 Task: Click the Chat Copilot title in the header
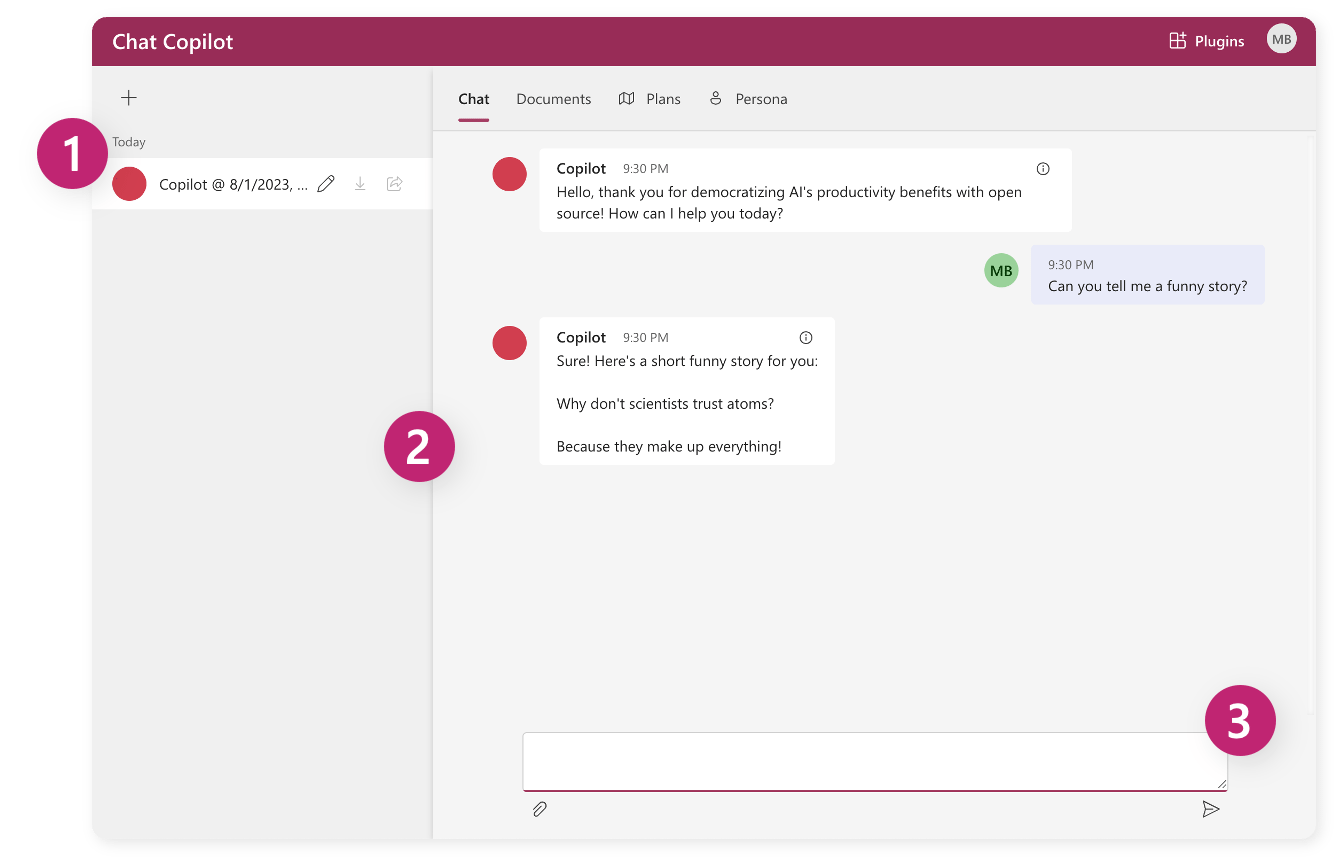(172, 41)
